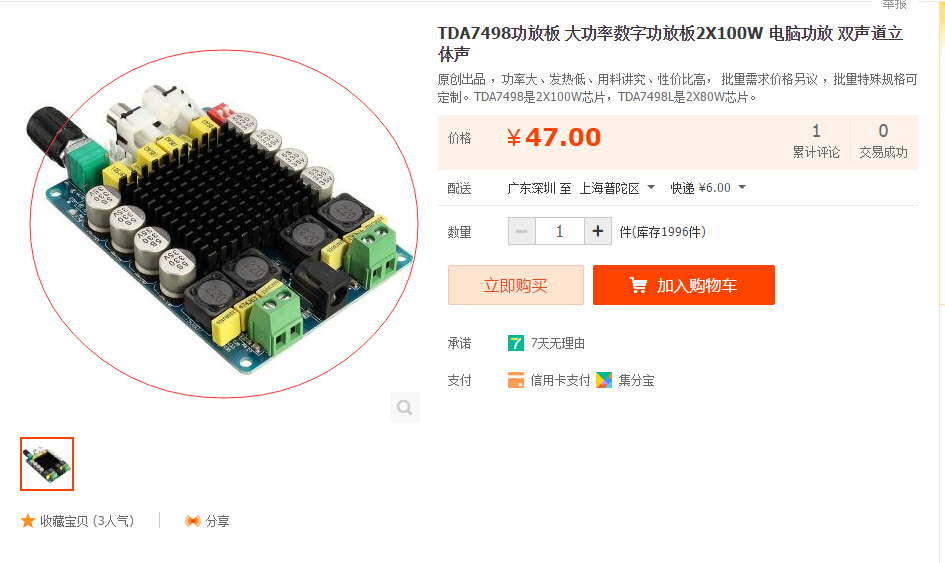This screenshot has height=563, width=945.
Task: Click the main amplifier board product image
Action: tap(224, 224)
